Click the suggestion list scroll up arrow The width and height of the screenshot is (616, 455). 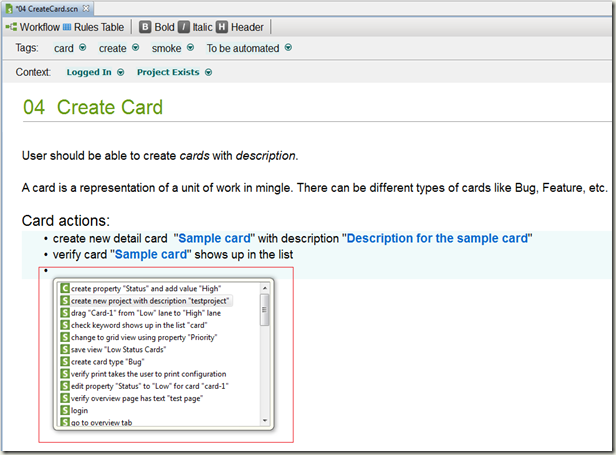[x=265, y=288]
